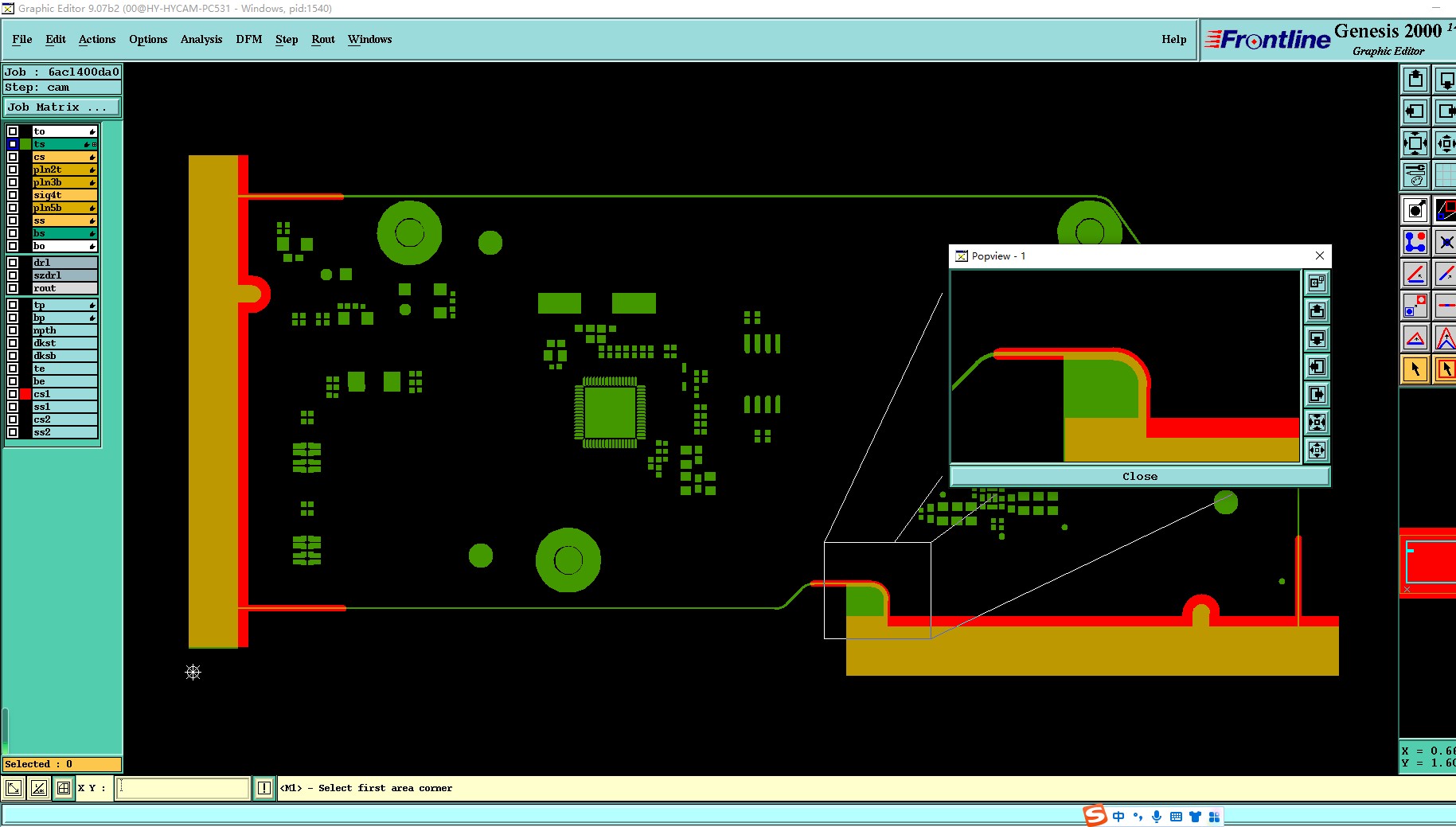Toggle the 'sig4t' layer display checkbox
1456x827 pixels.
(13, 195)
